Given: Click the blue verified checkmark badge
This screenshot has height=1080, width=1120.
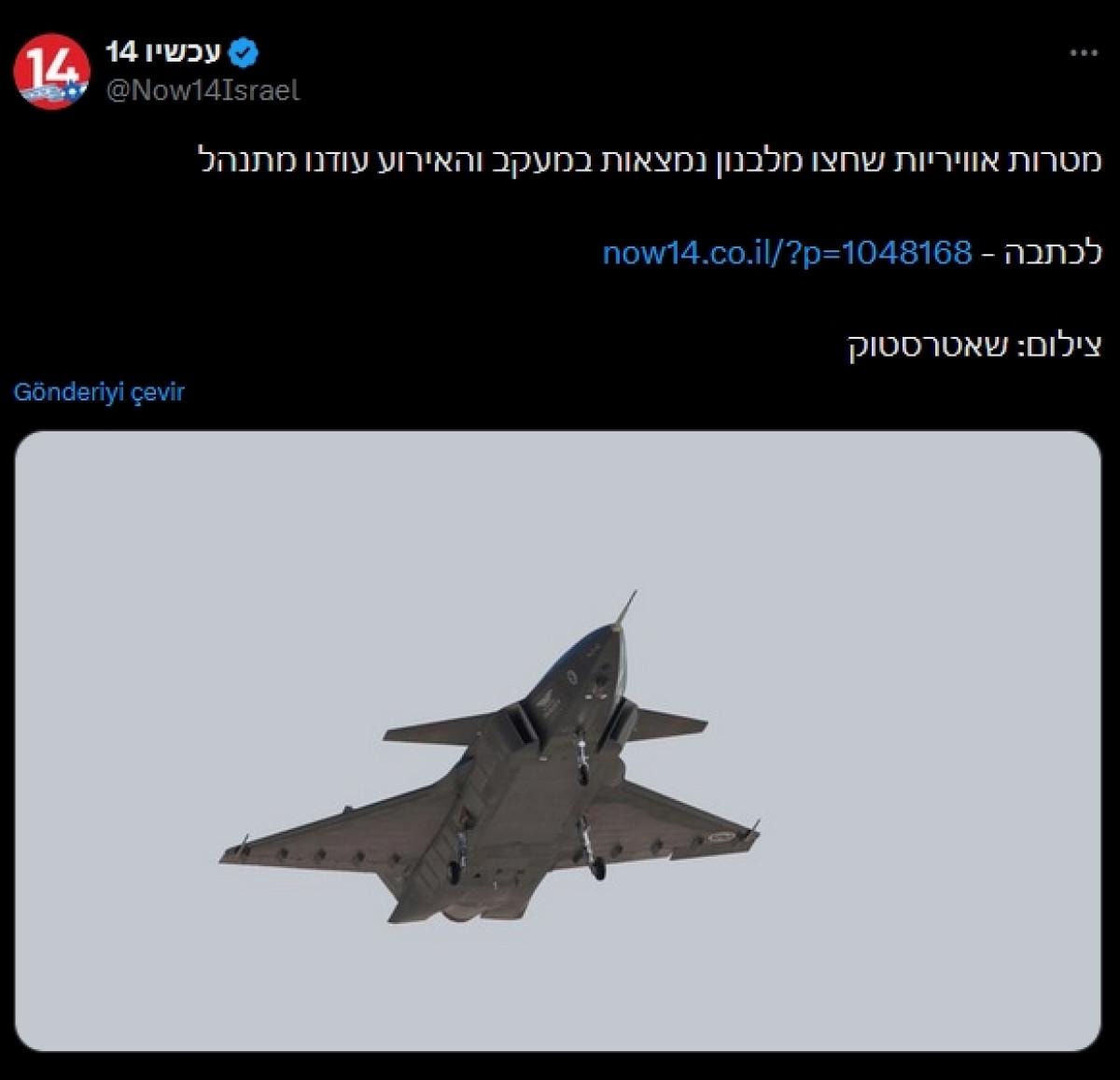Looking at the screenshot, I should [245, 53].
